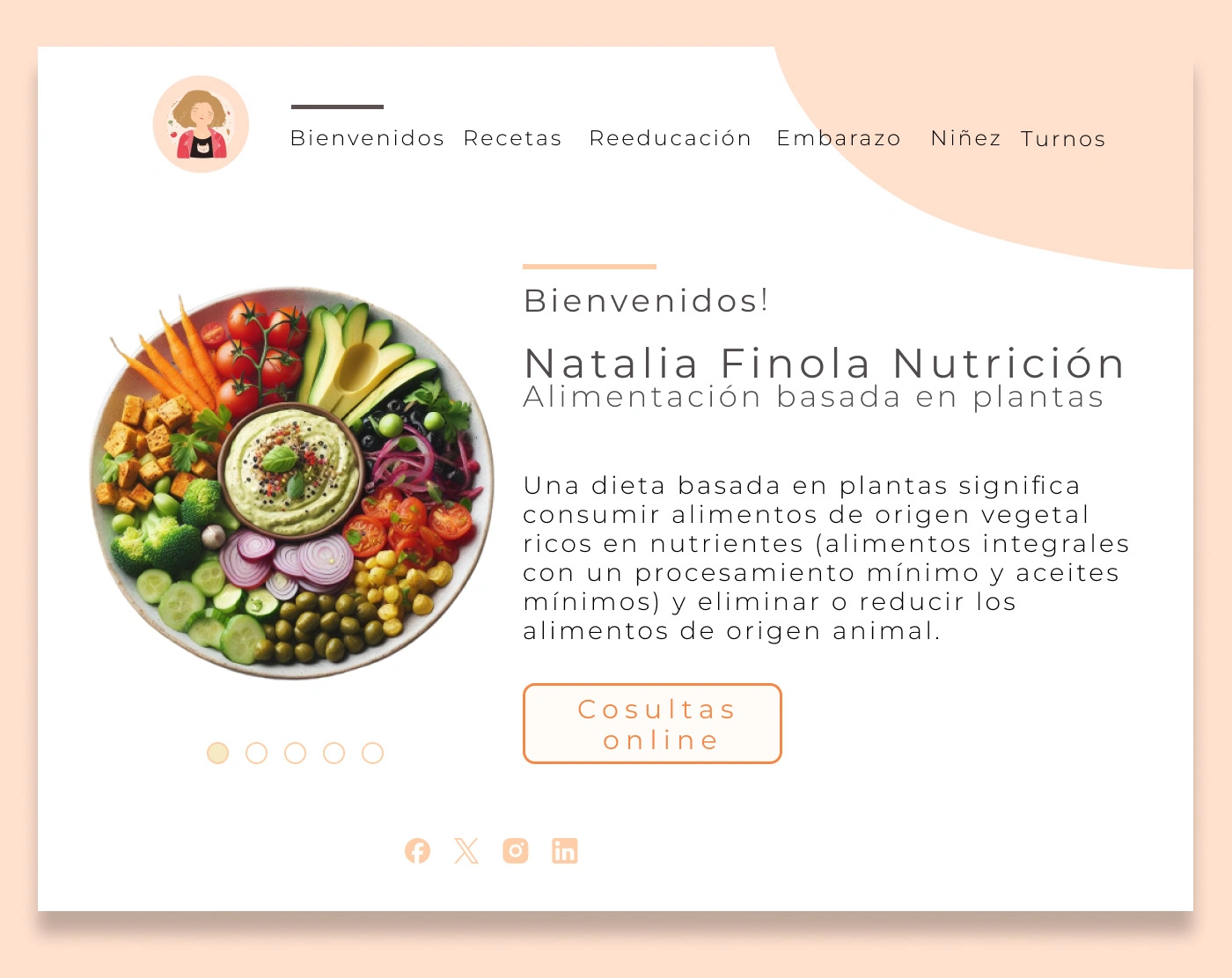Open the LinkedIn social icon
Viewport: 1232px width, 978px height.
(565, 851)
